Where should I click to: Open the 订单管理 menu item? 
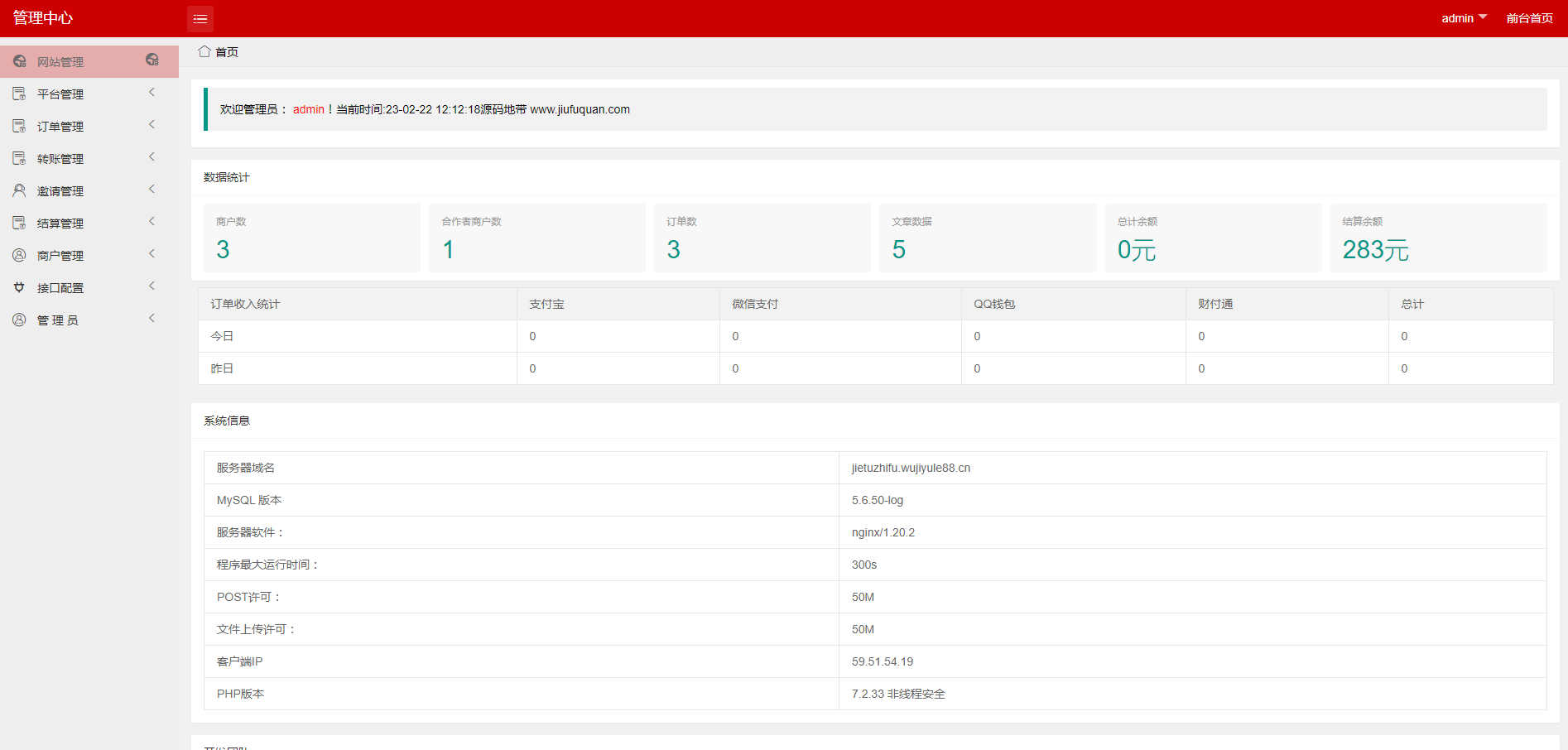[x=60, y=127]
